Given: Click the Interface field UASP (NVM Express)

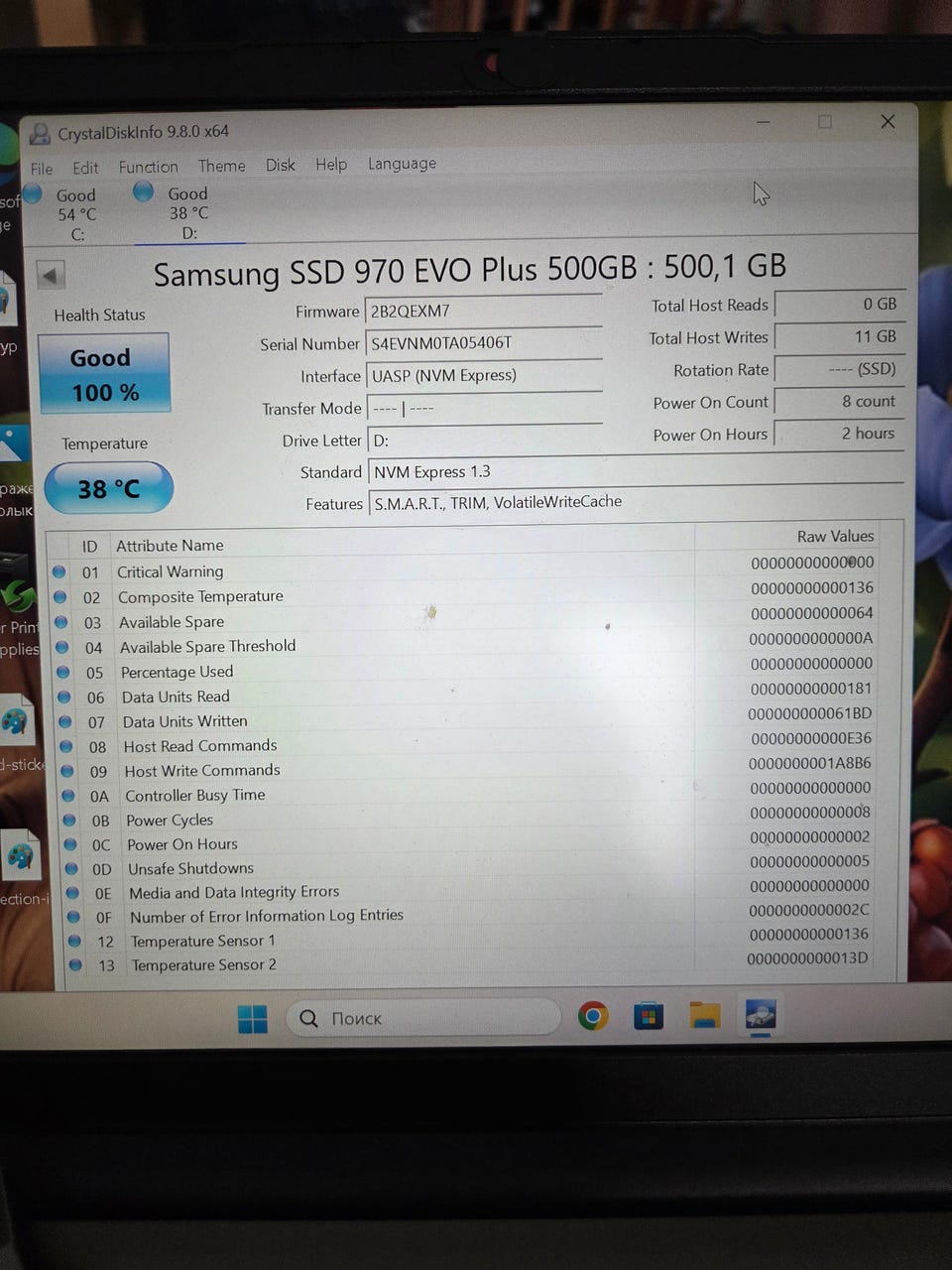Looking at the screenshot, I should [x=485, y=375].
